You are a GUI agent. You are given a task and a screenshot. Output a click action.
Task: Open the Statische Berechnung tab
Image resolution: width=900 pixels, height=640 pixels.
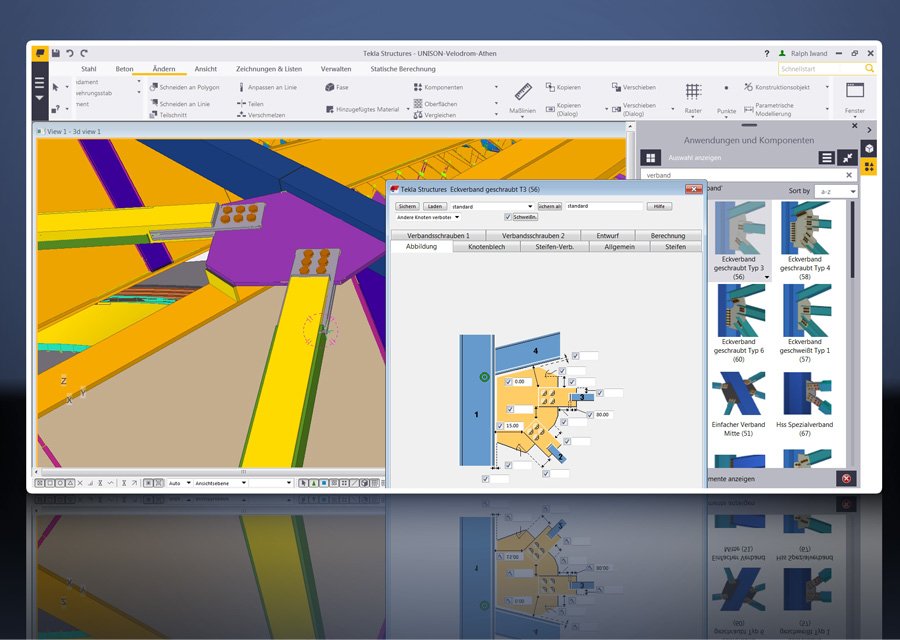pos(403,69)
